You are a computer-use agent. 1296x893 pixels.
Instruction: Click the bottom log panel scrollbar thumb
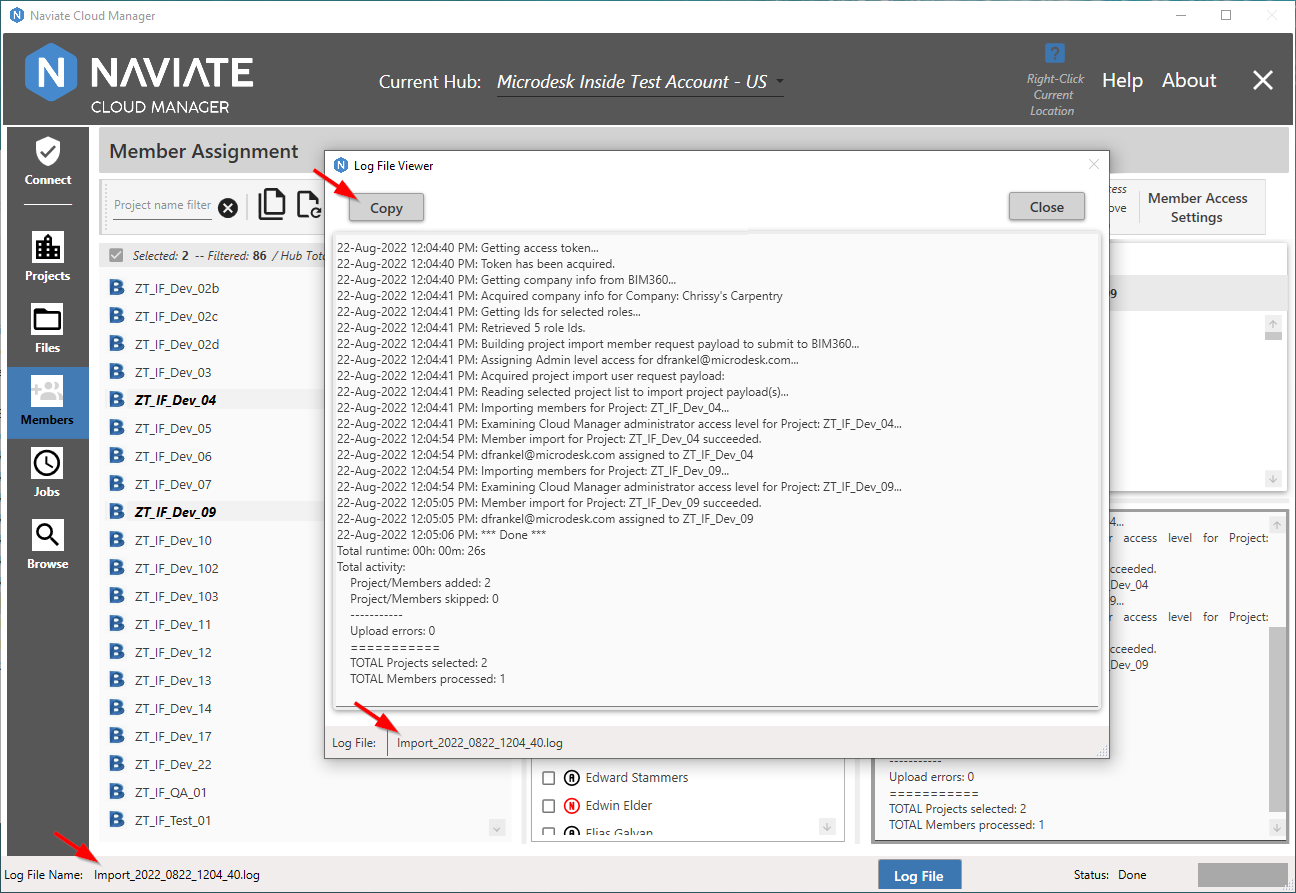(1276, 719)
